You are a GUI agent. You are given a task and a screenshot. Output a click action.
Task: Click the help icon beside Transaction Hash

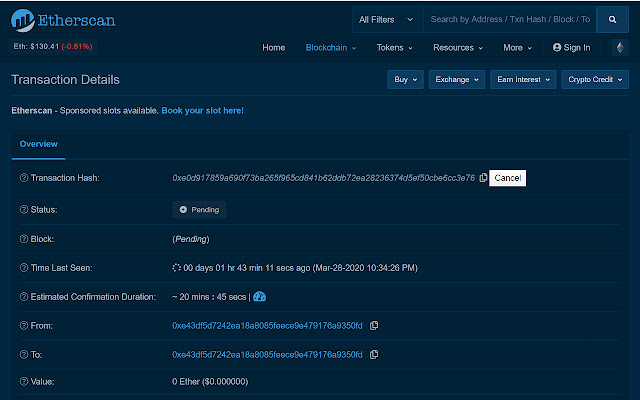click(24, 178)
